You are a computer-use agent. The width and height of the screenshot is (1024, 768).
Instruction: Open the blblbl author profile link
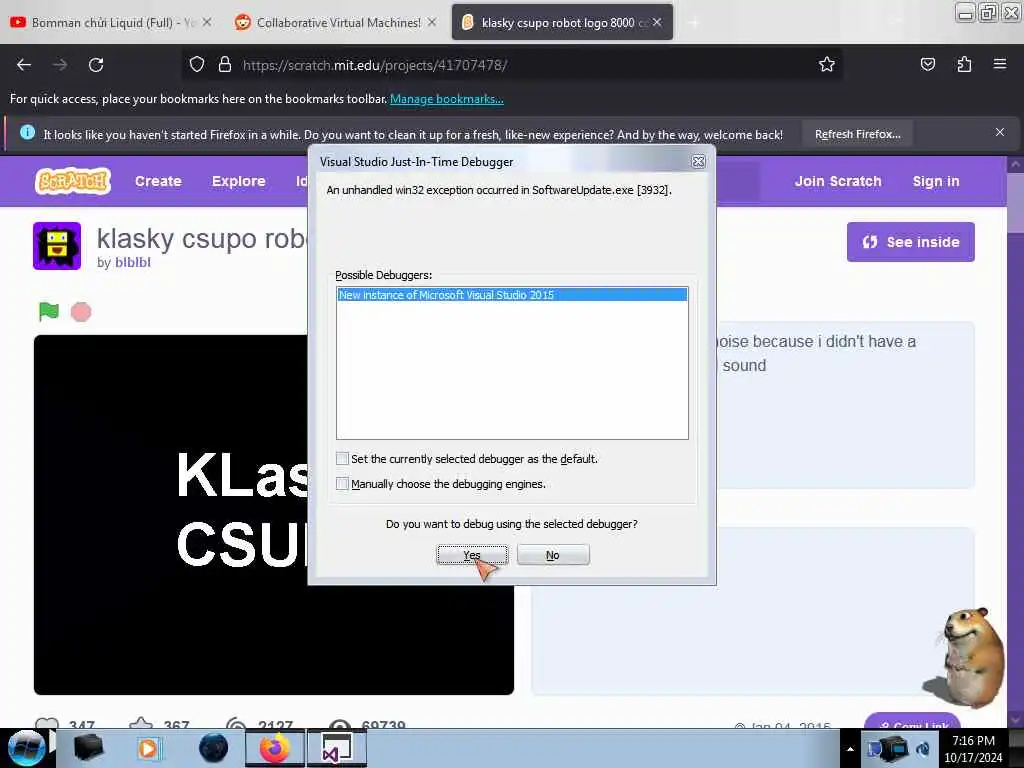pyautogui.click(x=133, y=262)
